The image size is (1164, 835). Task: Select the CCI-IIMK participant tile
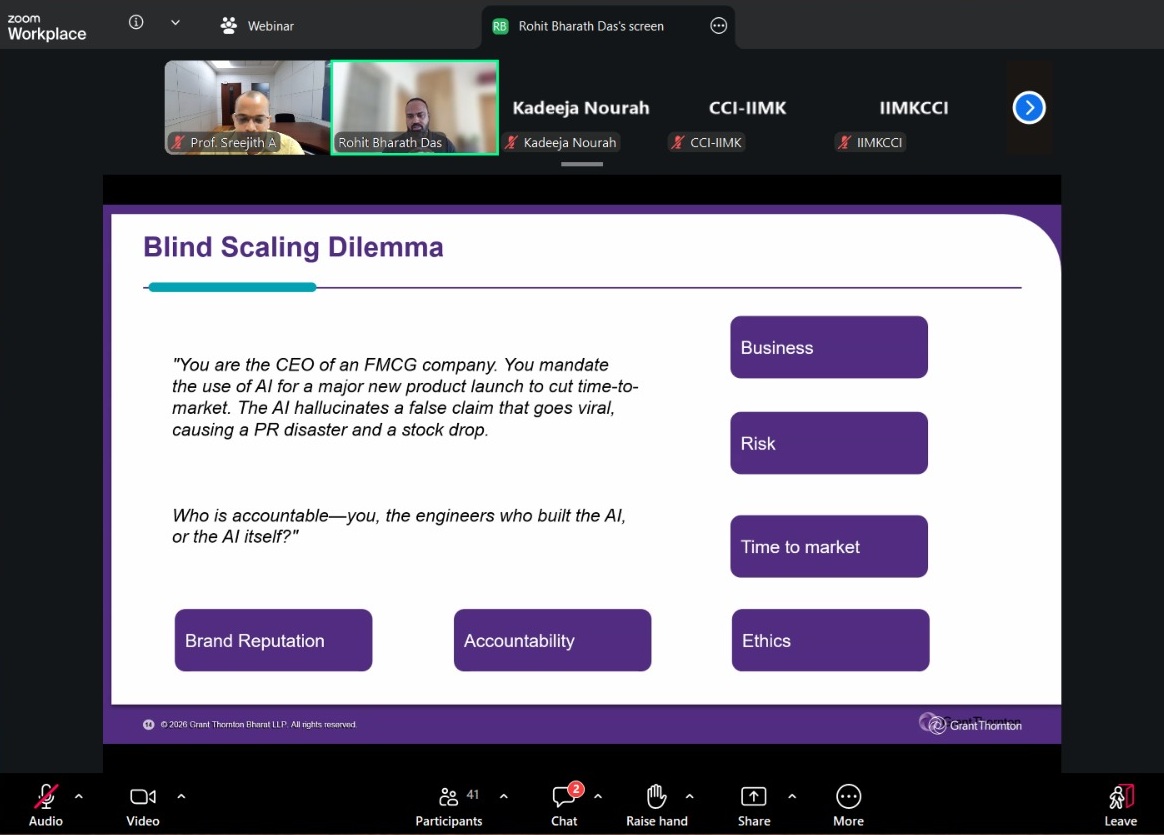pos(747,108)
